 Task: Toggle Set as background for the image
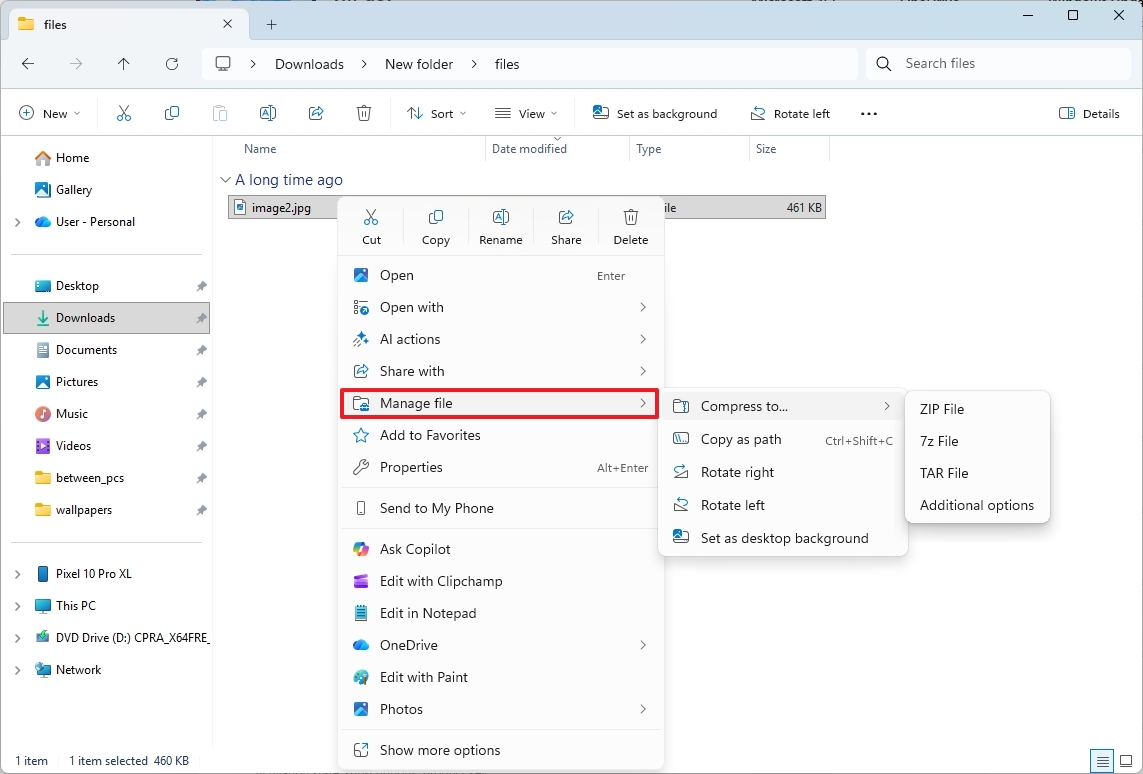pyautogui.click(x=655, y=113)
